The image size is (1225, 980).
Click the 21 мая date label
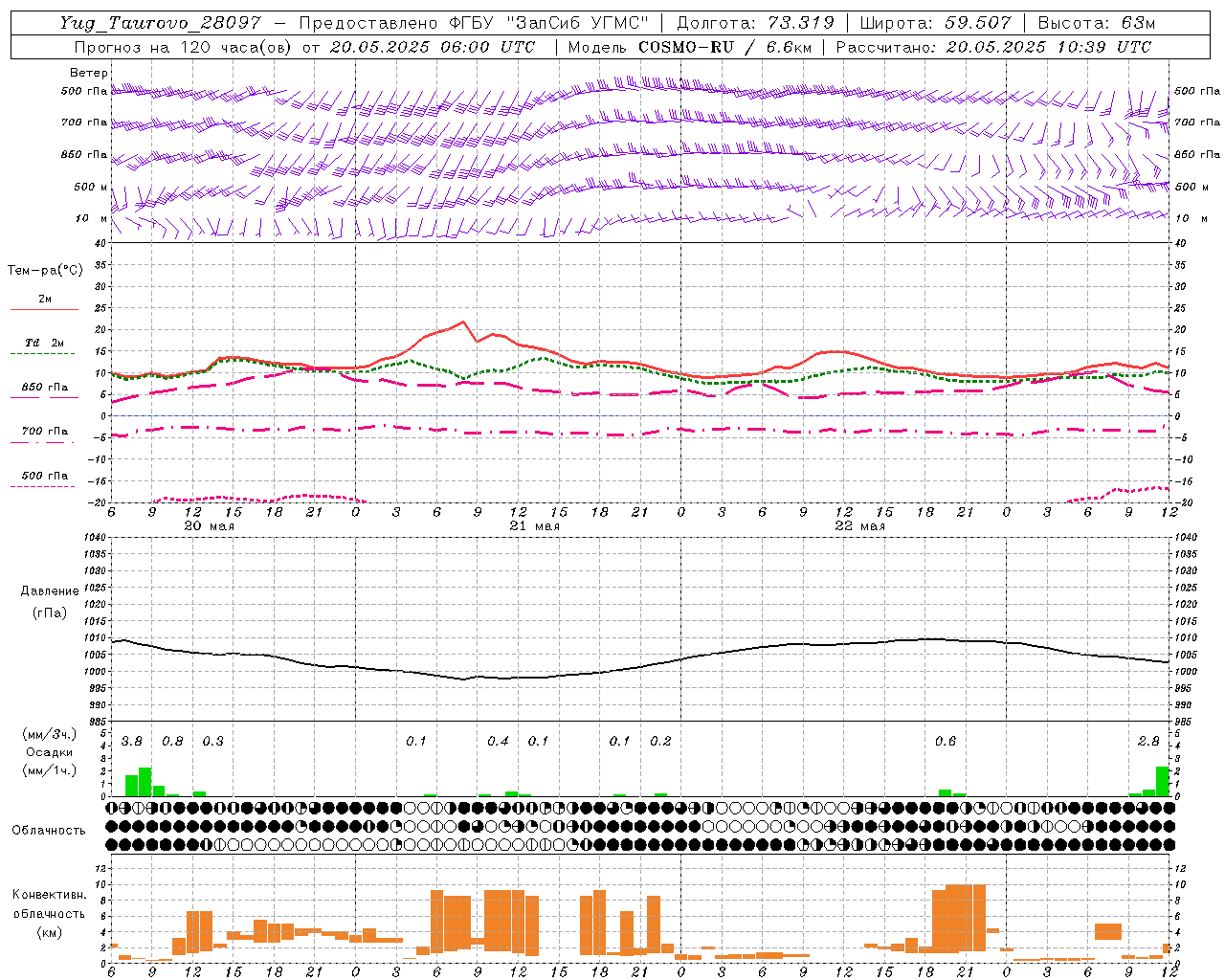coord(535,526)
